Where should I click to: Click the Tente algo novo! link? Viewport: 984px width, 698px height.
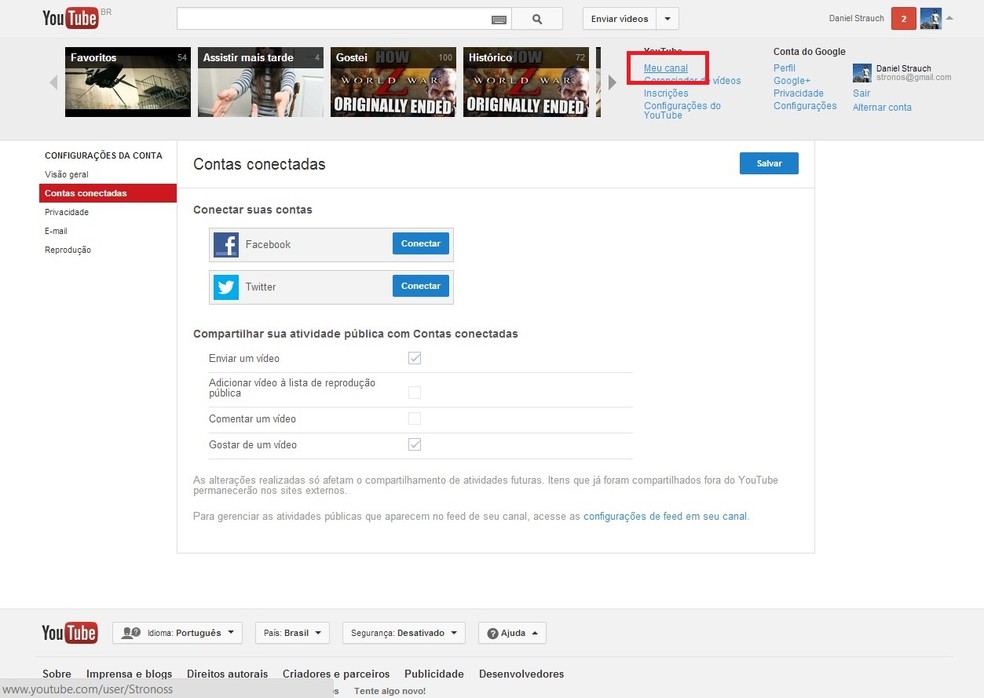point(390,690)
